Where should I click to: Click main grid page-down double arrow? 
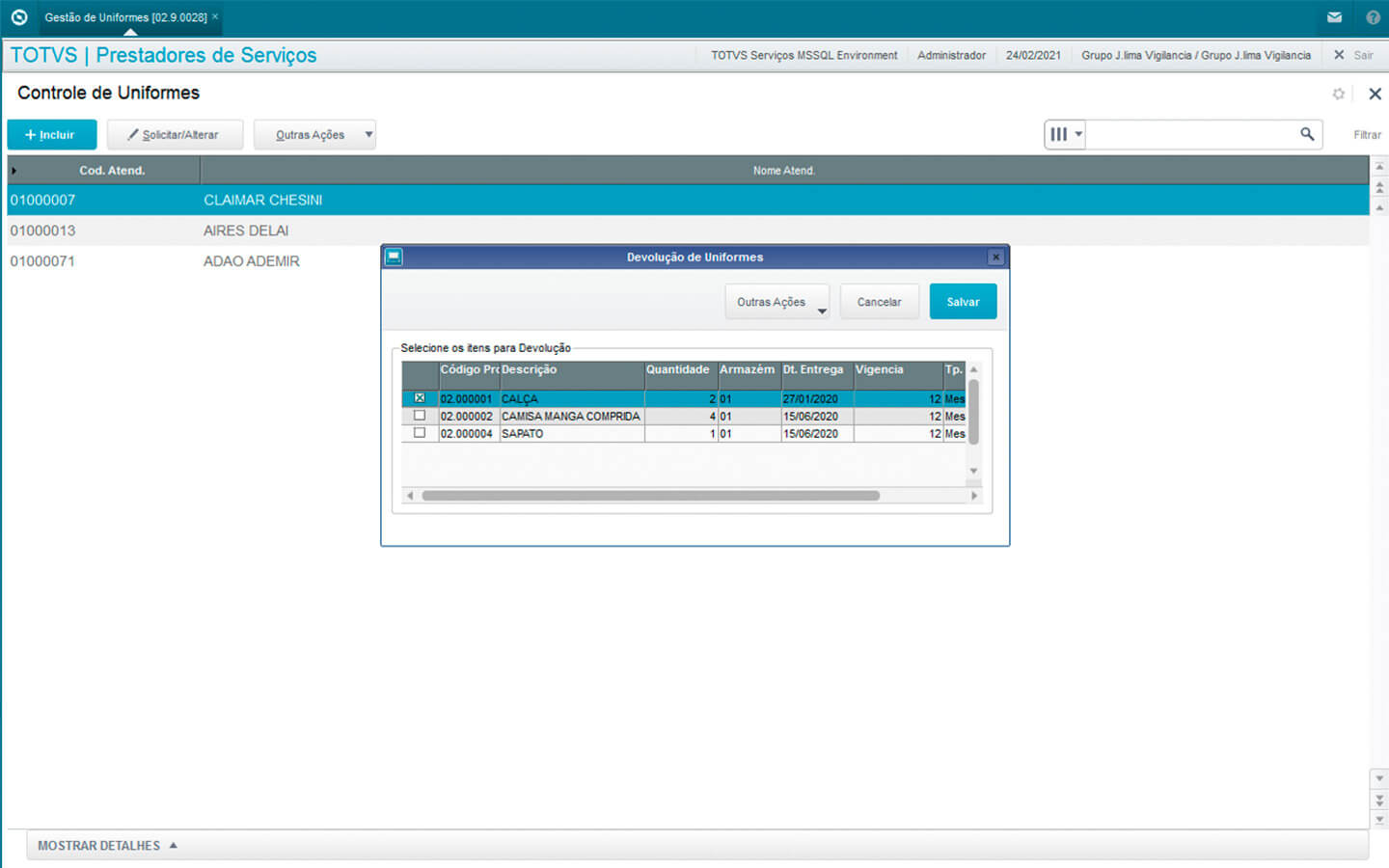[x=1379, y=800]
